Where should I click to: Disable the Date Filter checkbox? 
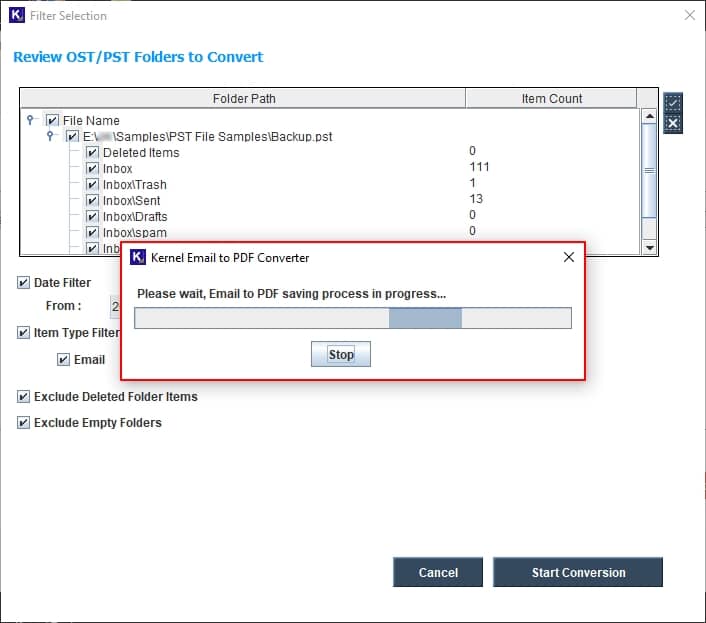tap(23, 283)
